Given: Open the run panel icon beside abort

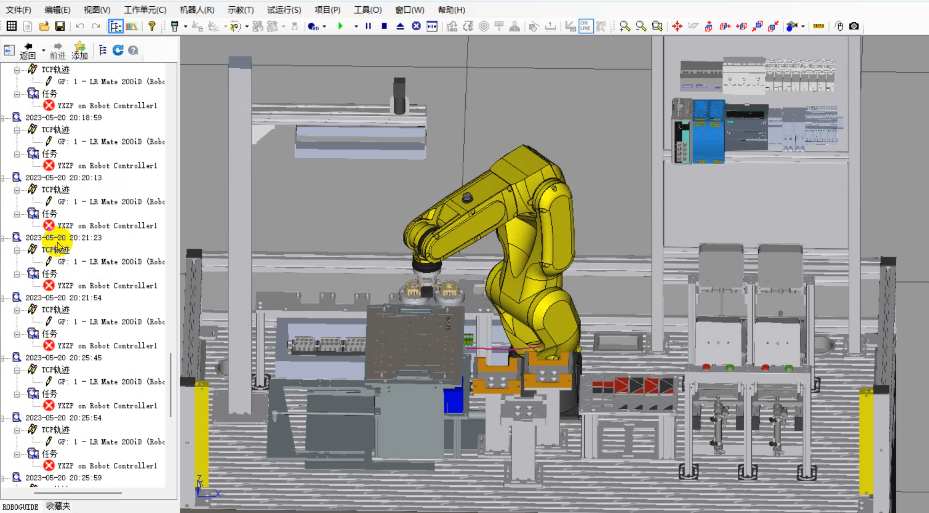Looking at the screenshot, I should (x=433, y=26).
